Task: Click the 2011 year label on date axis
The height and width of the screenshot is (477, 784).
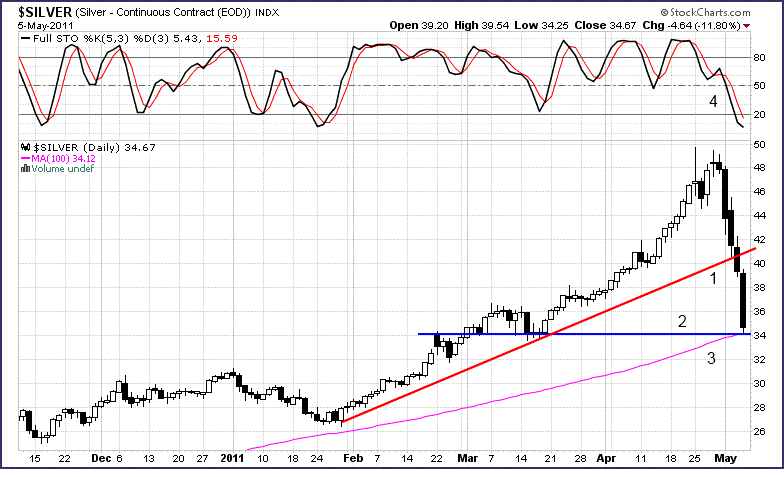Action: [233, 457]
